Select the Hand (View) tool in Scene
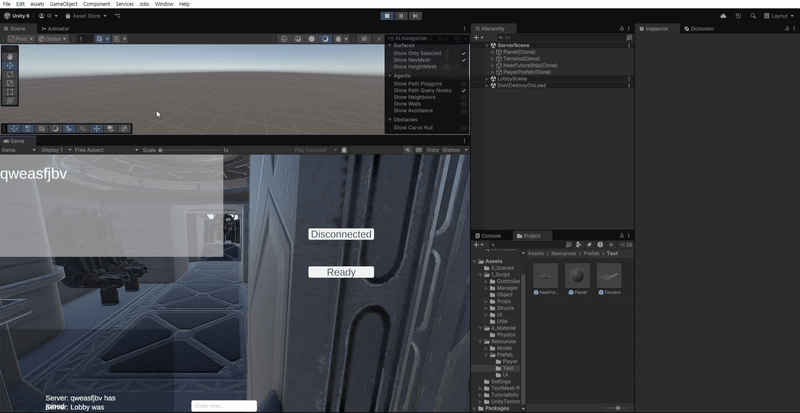800x413 pixels. [10, 57]
